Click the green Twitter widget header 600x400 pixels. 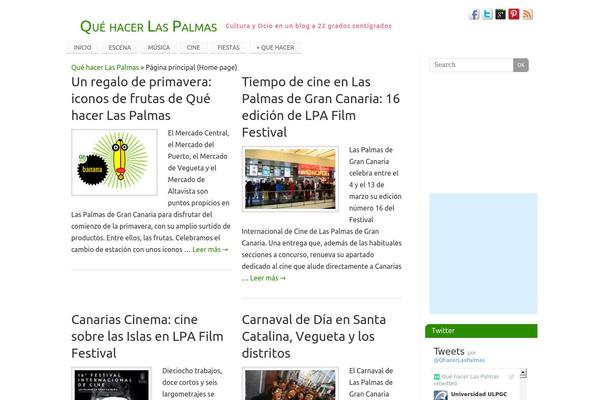point(481,331)
